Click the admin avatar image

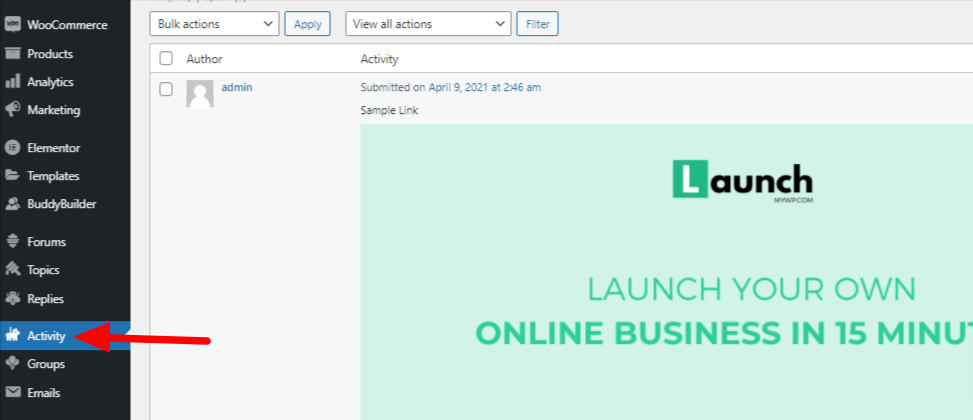pos(200,94)
